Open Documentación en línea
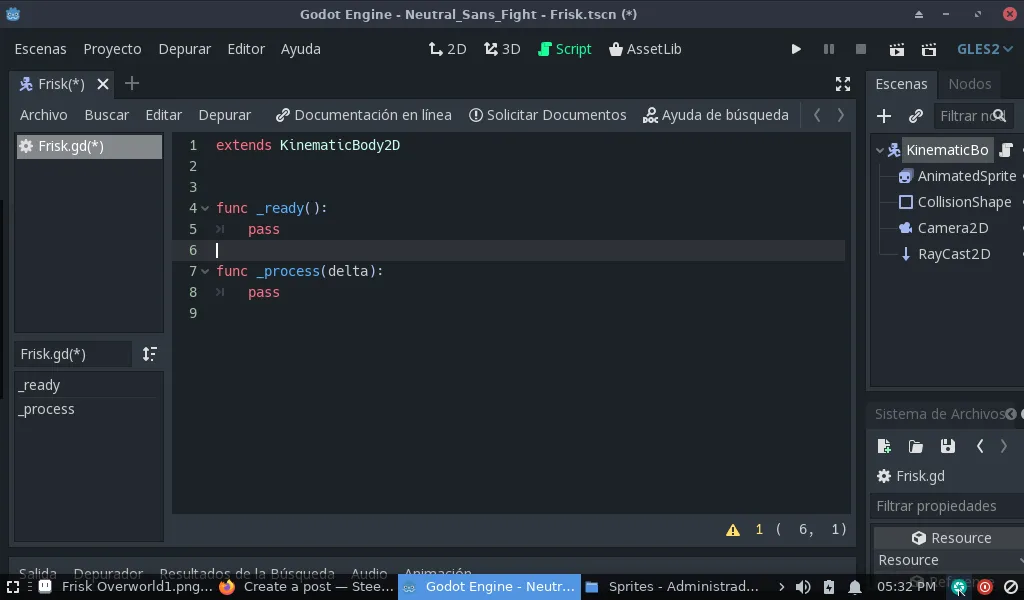This screenshot has height=600, width=1024. coord(364,115)
